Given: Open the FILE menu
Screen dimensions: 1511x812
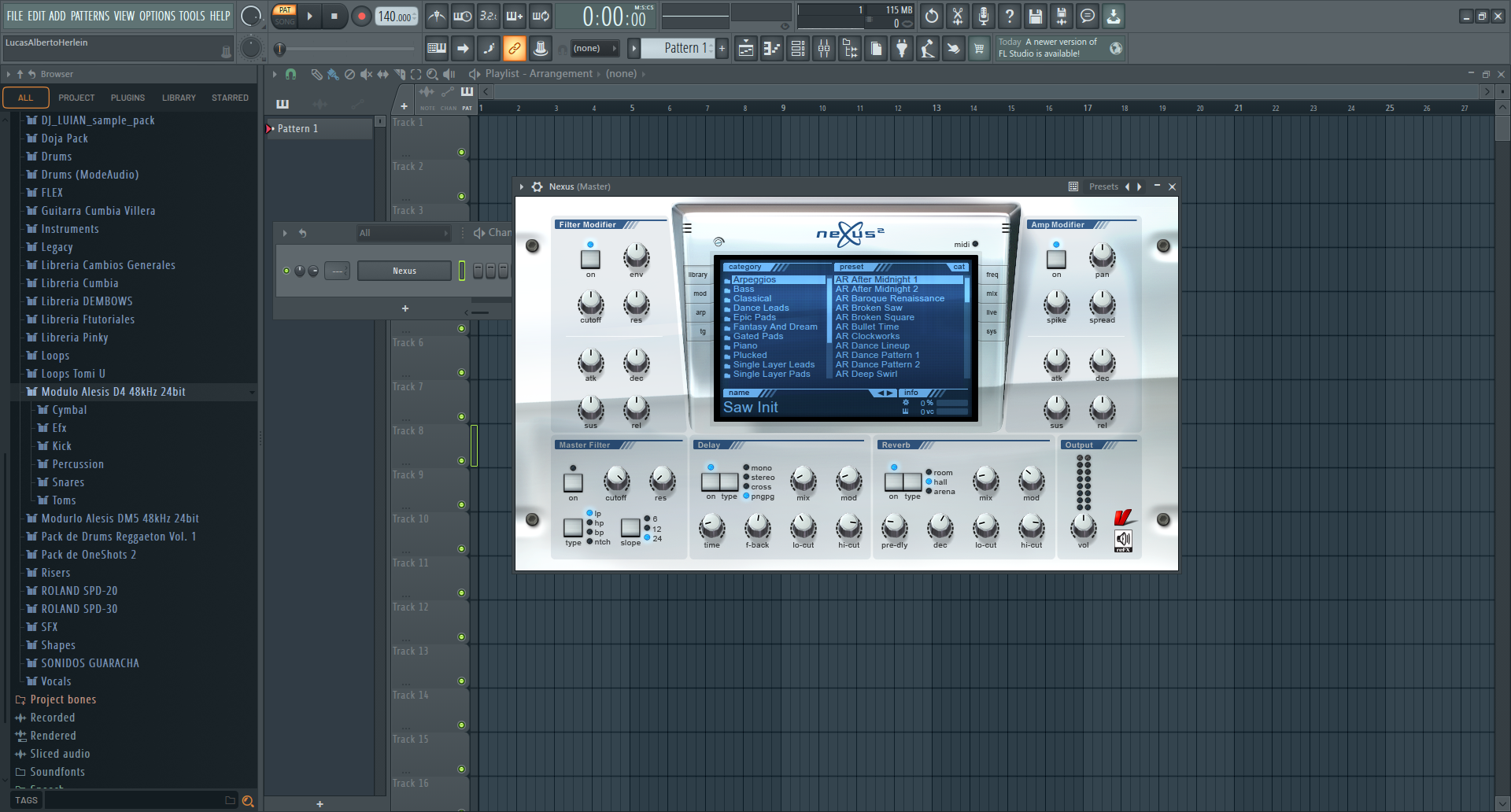Looking at the screenshot, I should [15, 16].
